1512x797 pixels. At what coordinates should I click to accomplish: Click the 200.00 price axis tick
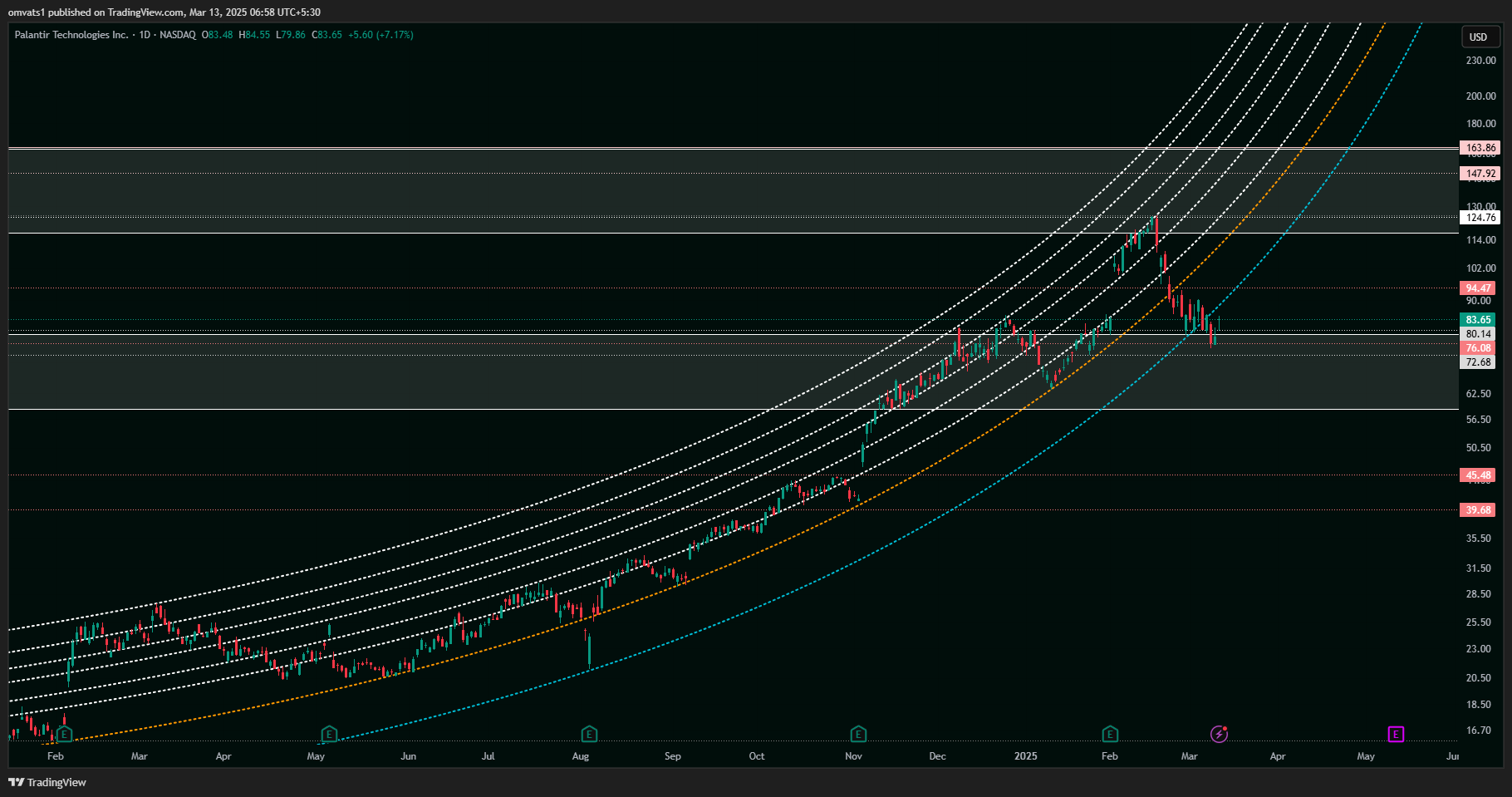(1480, 96)
